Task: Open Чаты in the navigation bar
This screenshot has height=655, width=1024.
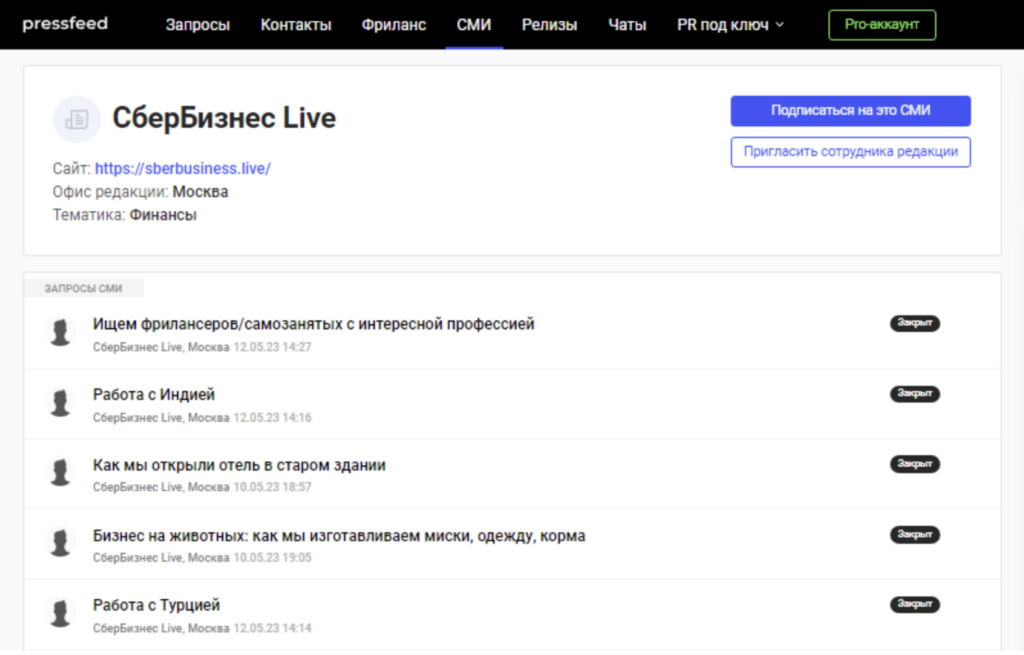Action: [627, 25]
